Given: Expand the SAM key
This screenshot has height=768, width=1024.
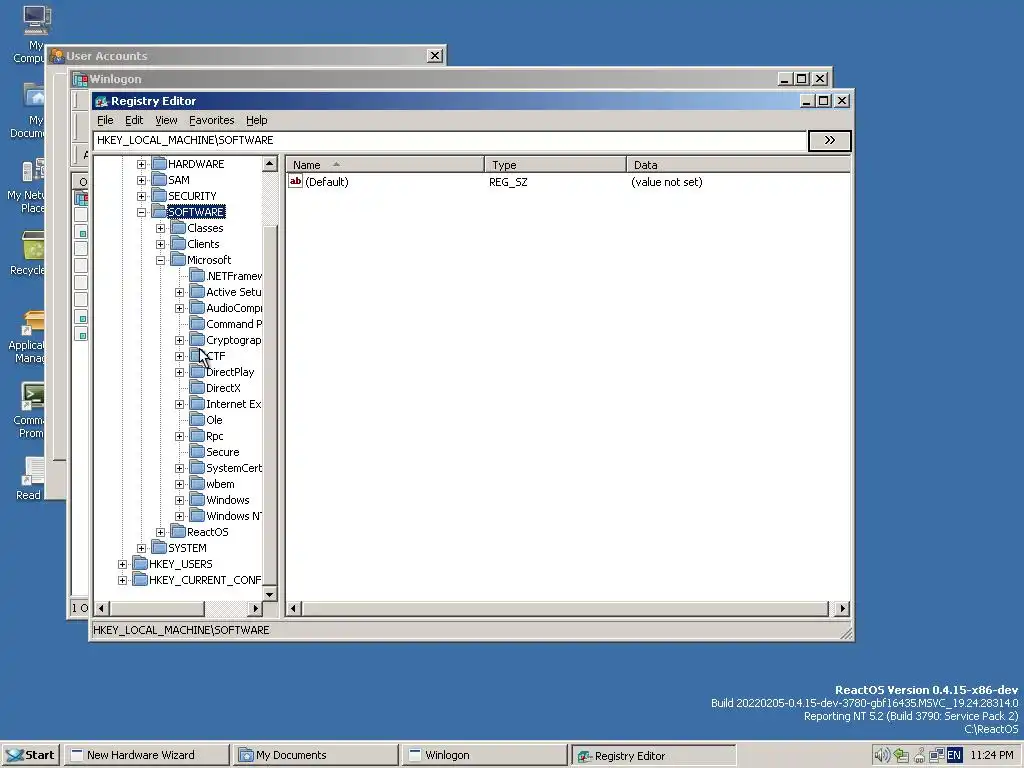Looking at the screenshot, I should coord(141,180).
